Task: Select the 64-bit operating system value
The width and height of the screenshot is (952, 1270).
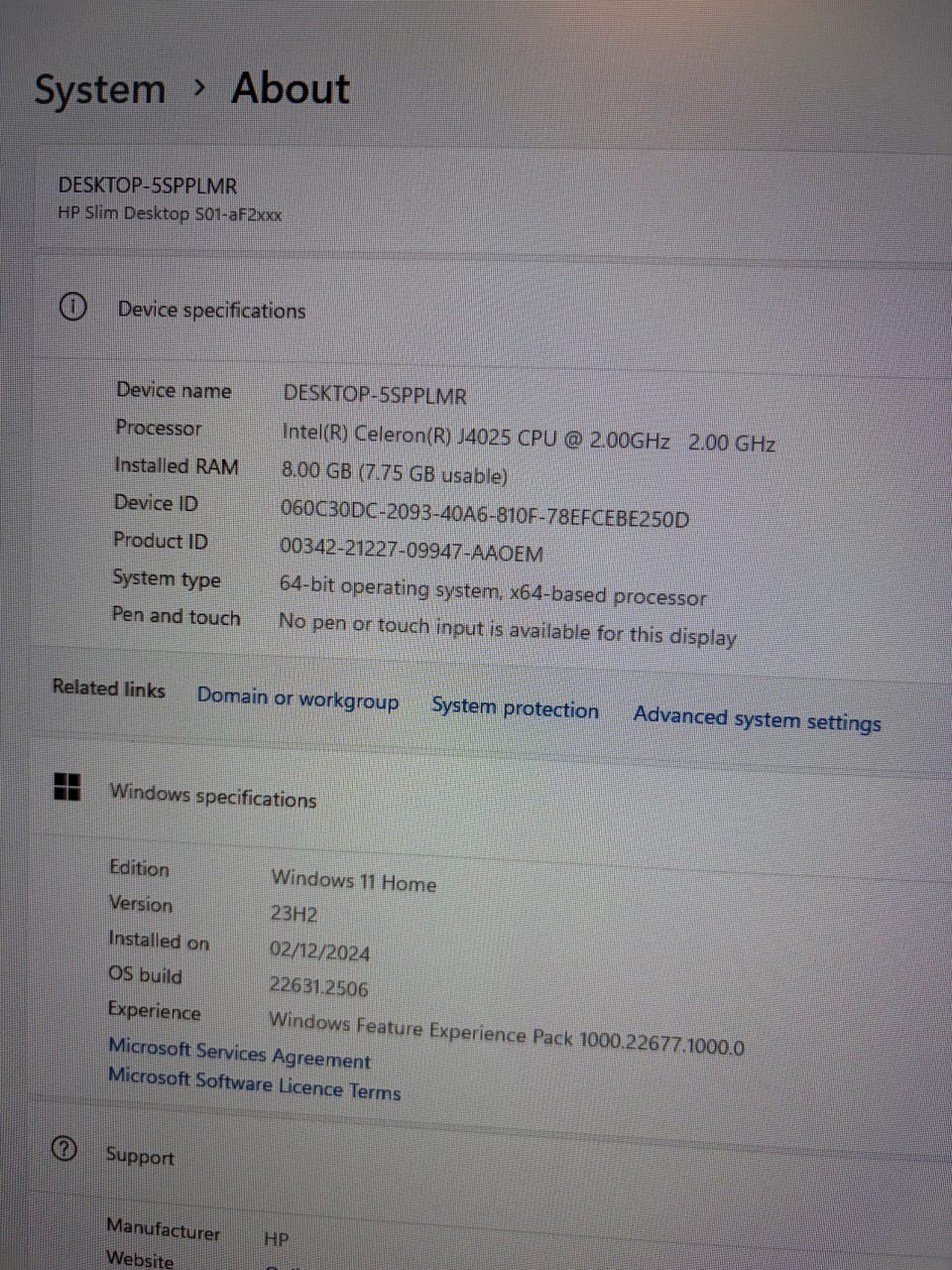Action: tap(493, 590)
